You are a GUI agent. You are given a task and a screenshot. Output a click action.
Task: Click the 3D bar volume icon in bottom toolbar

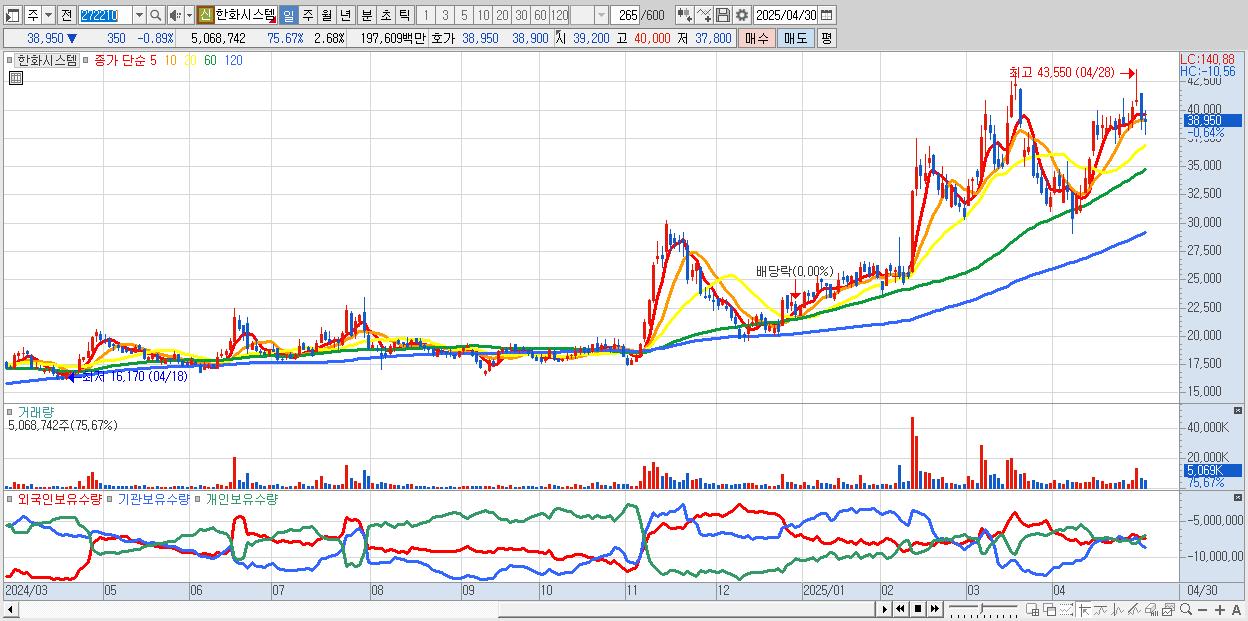pos(1151,609)
